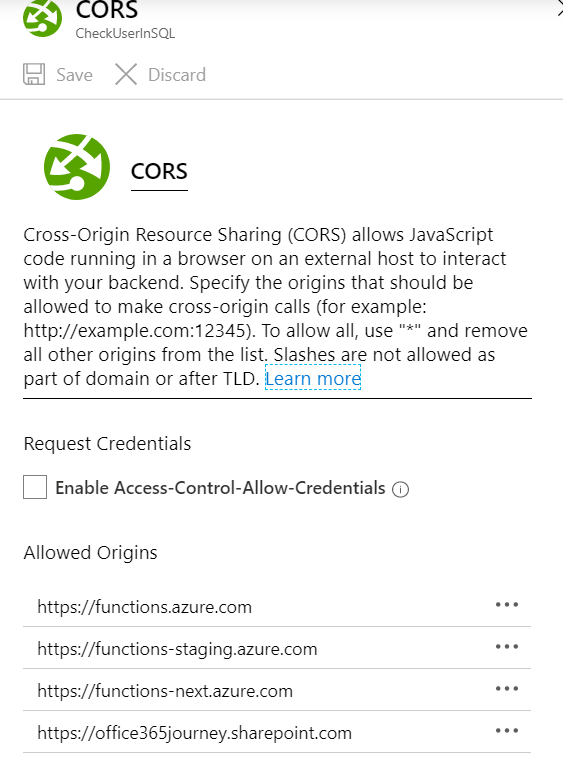Viewport: 563px width, 764px height.
Task: Click info icon beside Access-Control-Allow-Credentials
Action: pyautogui.click(x=400, y=489)
